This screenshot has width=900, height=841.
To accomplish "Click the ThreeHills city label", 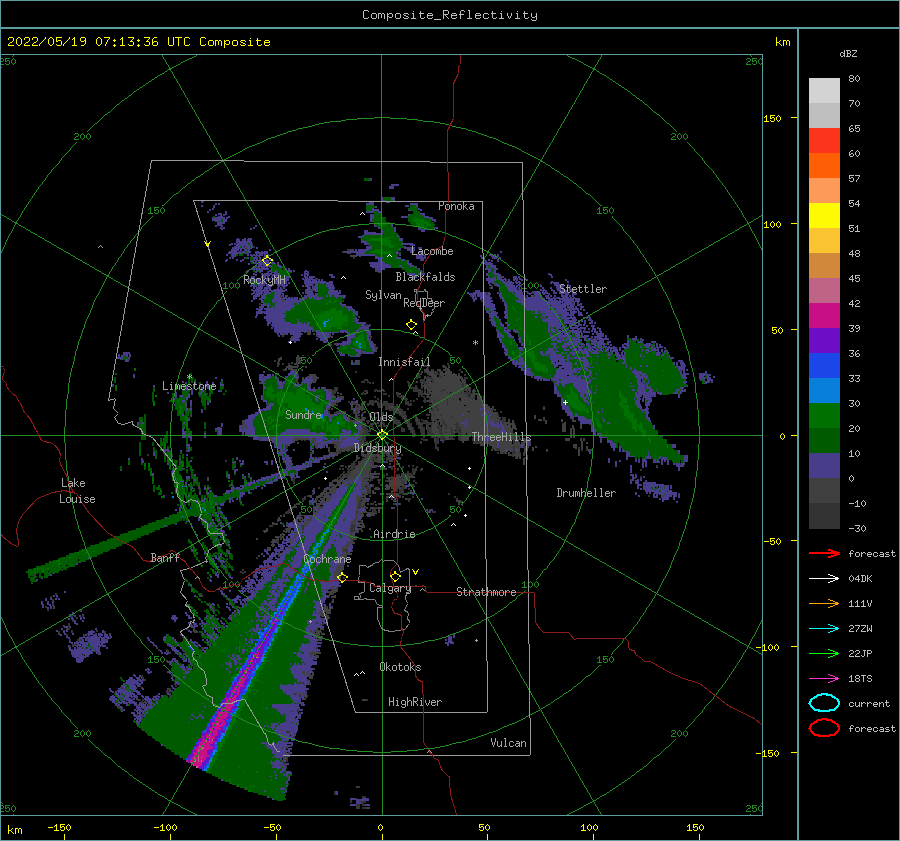I will click(501, 437).
